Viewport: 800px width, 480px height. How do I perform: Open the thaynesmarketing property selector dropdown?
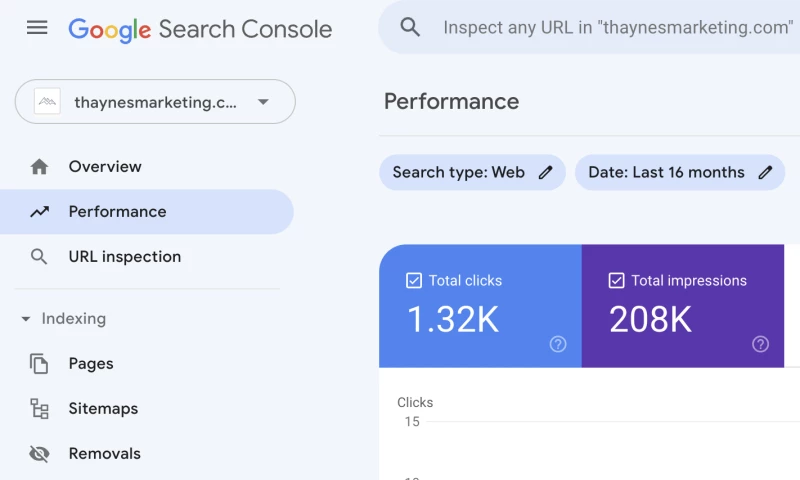tap(155, 102)
